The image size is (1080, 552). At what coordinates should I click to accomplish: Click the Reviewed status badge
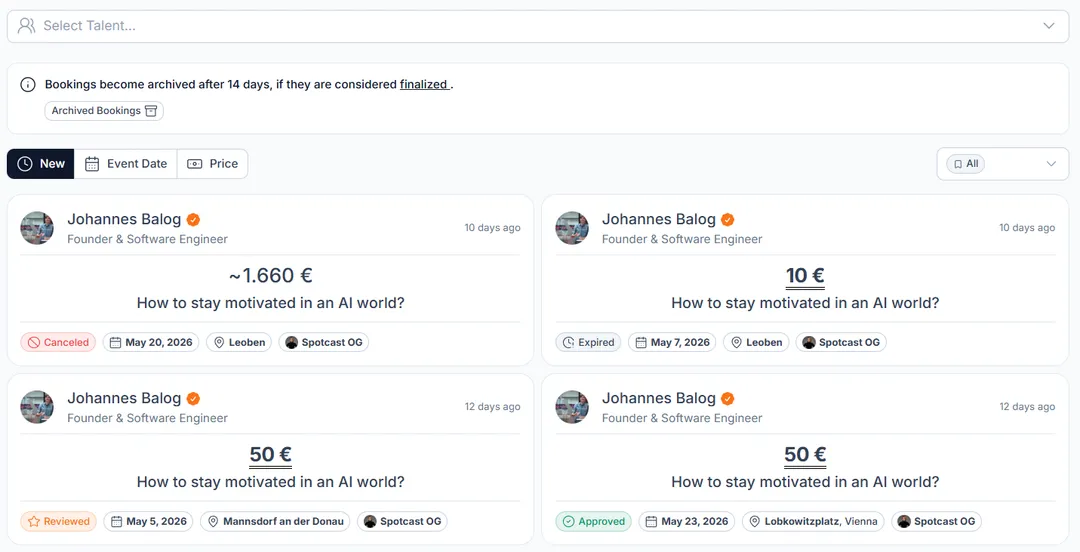coord(59,522)
